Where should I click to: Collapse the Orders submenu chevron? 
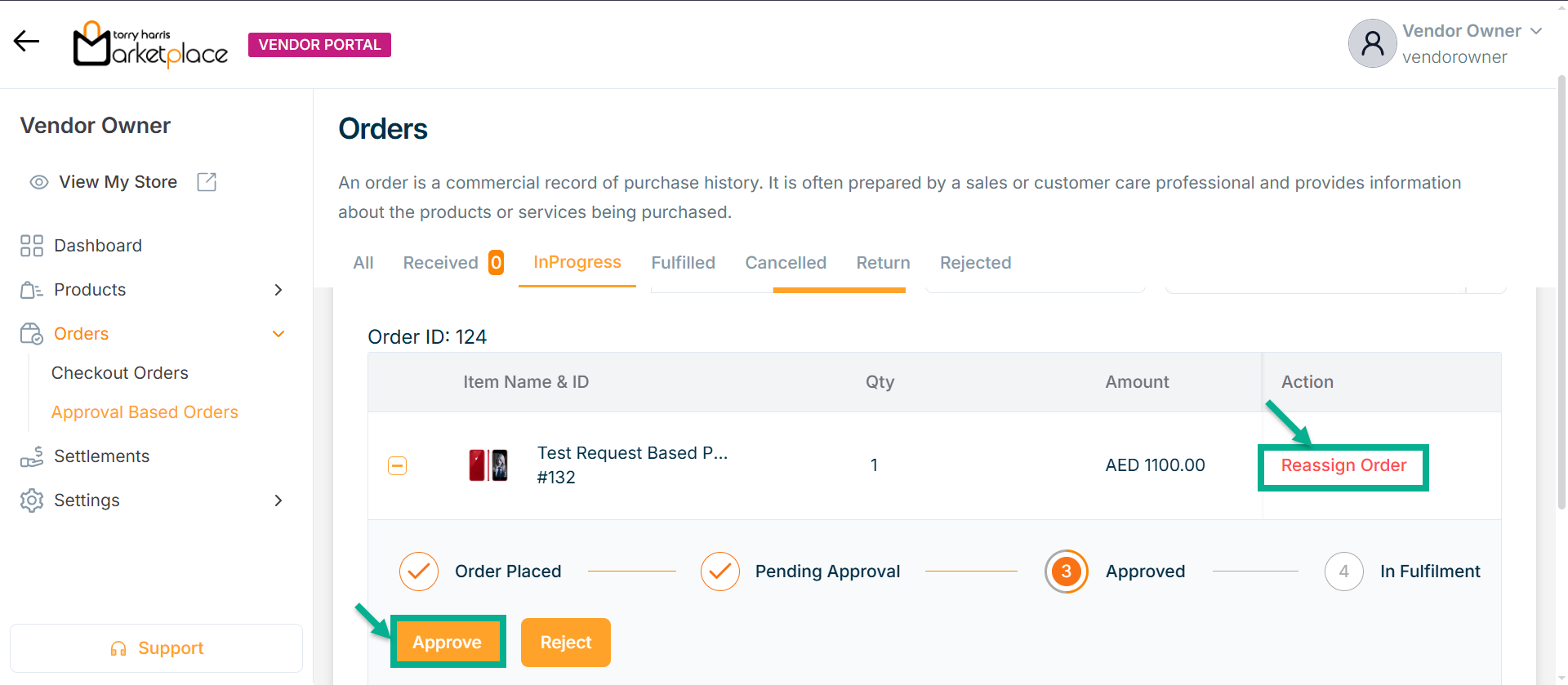click(278, 334)
